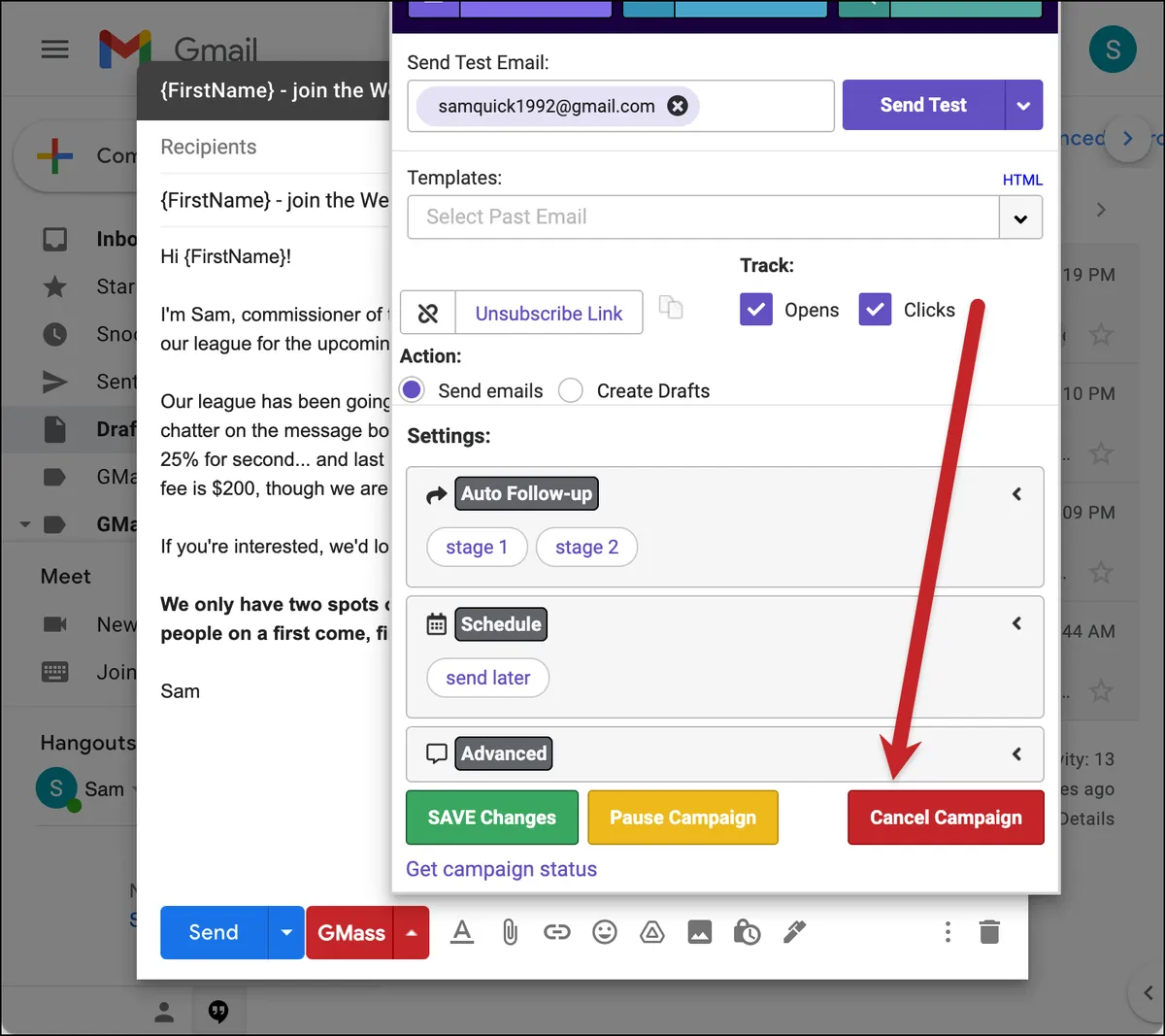The height and width of the screenshot is (1036, 1165).
Task: Click the Join meeting keyboard icon
Action: click(55, 672)
